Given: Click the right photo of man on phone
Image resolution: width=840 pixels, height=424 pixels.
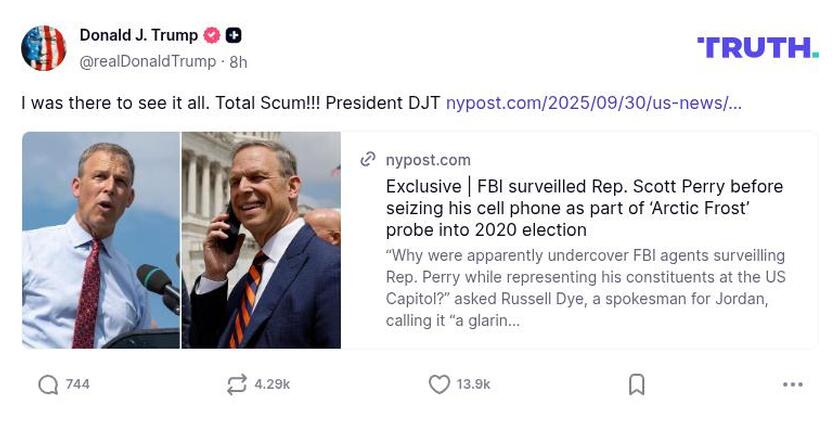Looking at the screenshot, I should pyautogui.click(x=261, y=240).
